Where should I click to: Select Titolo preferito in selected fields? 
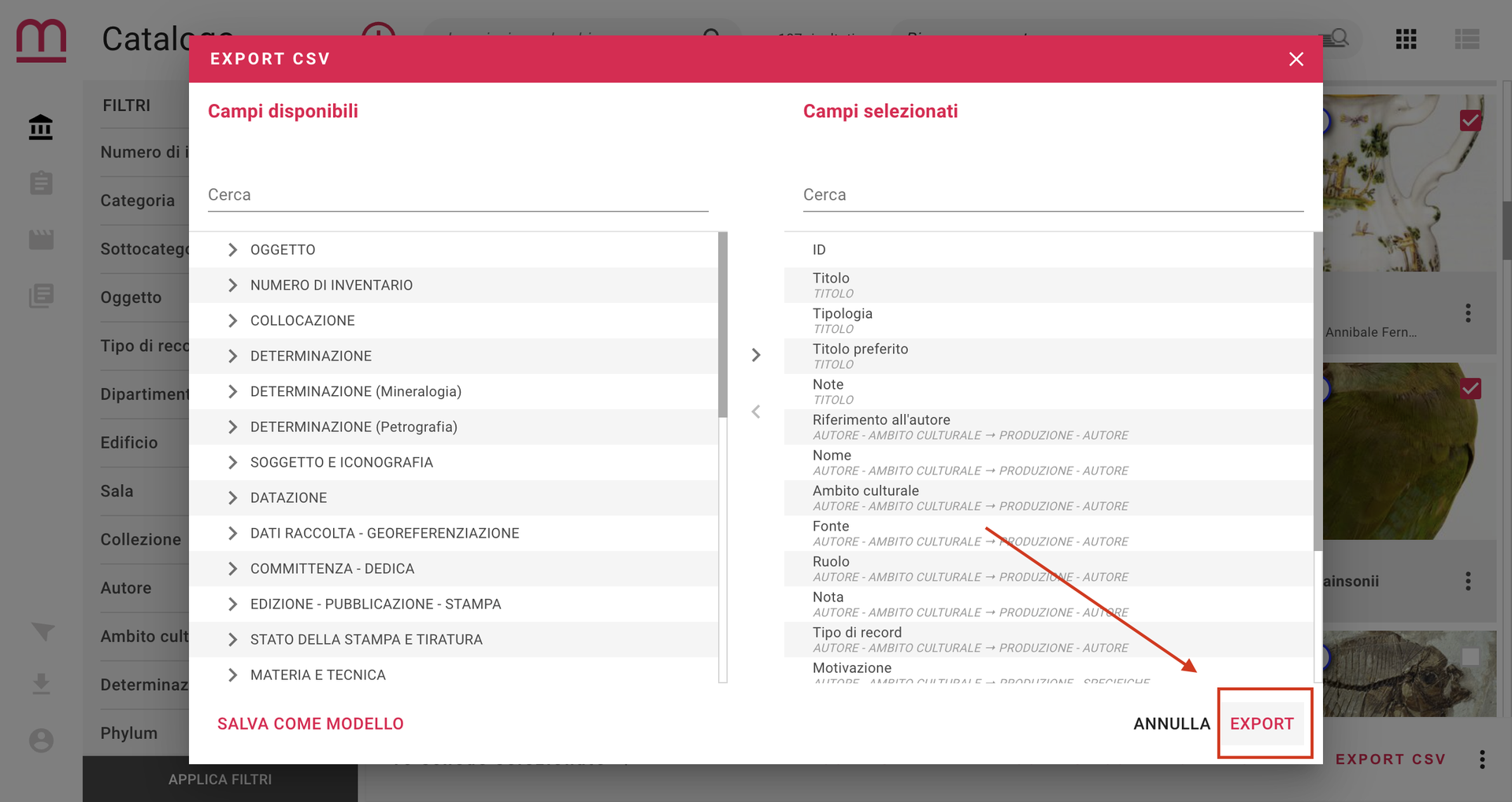(1049, 356)
